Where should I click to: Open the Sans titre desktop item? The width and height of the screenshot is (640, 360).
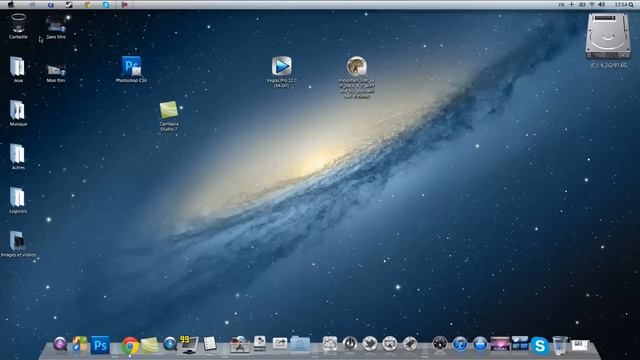click(56, 27)
